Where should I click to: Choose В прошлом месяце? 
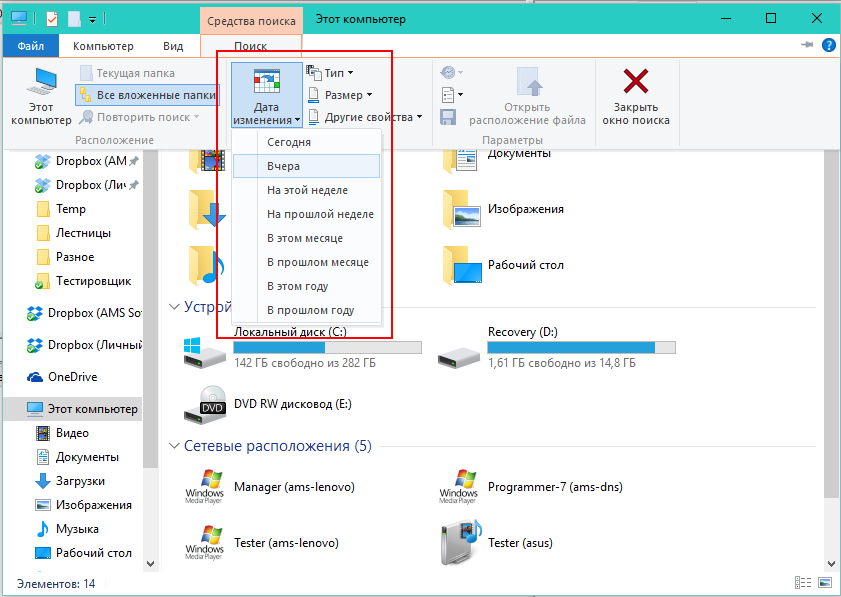[x=306, y=262]
